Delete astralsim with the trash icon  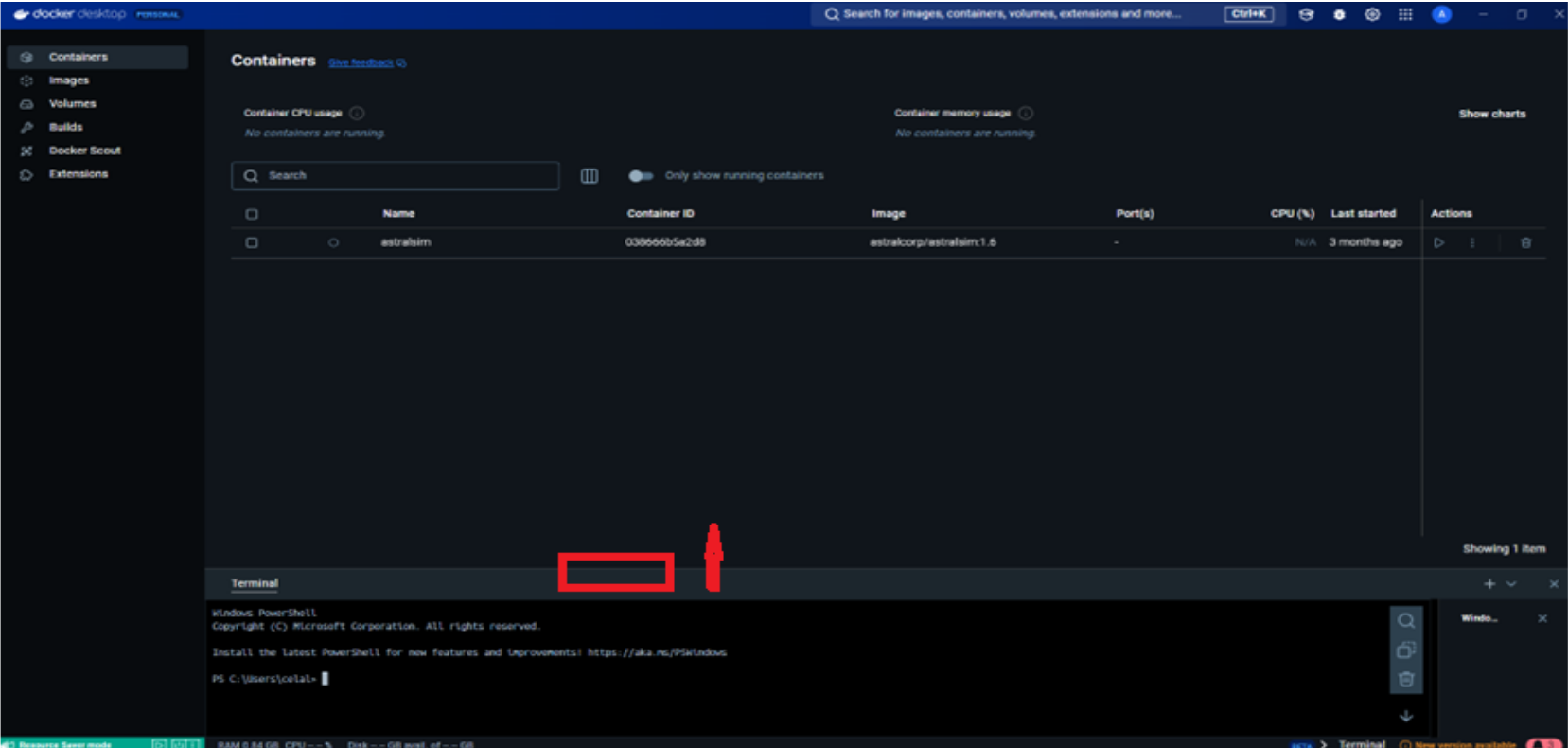[x=1525, y=242]
